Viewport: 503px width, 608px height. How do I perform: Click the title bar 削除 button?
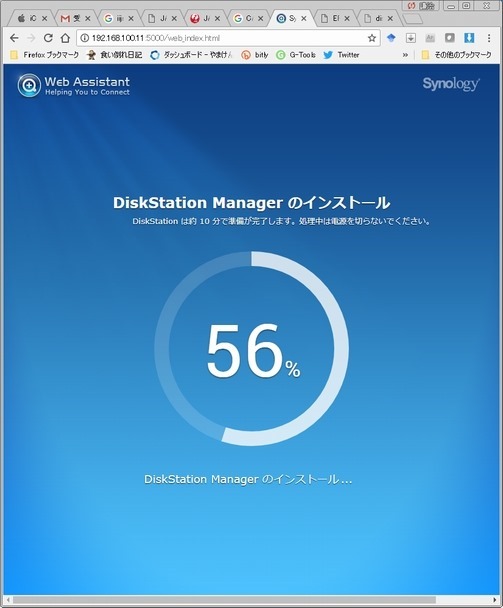pos(421,5)
